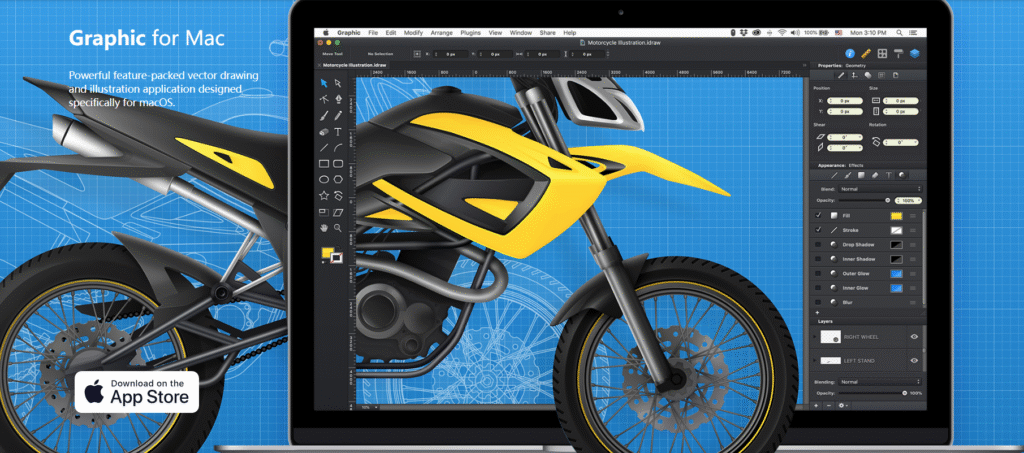Image resolution: width=1024 pixels, height=453 pixels.
Task: Expand the LEFT STAND layer
Action: [x=814, y=360]
